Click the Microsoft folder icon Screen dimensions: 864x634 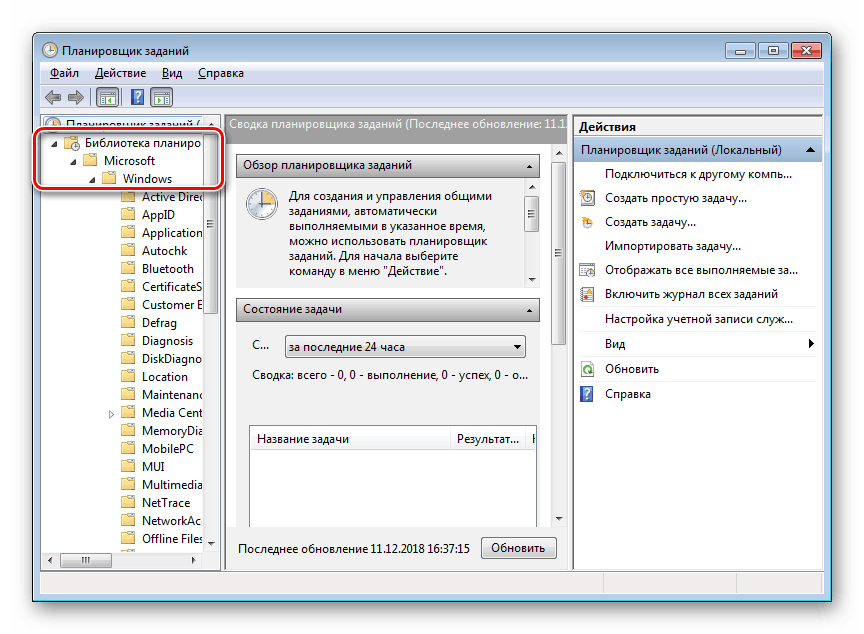(90, 160)
